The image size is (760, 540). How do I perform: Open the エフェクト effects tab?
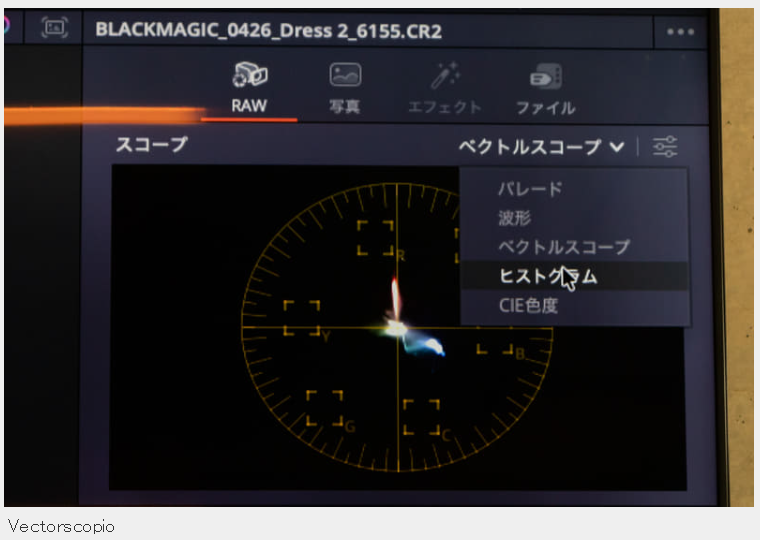click(x=444, y=88)
